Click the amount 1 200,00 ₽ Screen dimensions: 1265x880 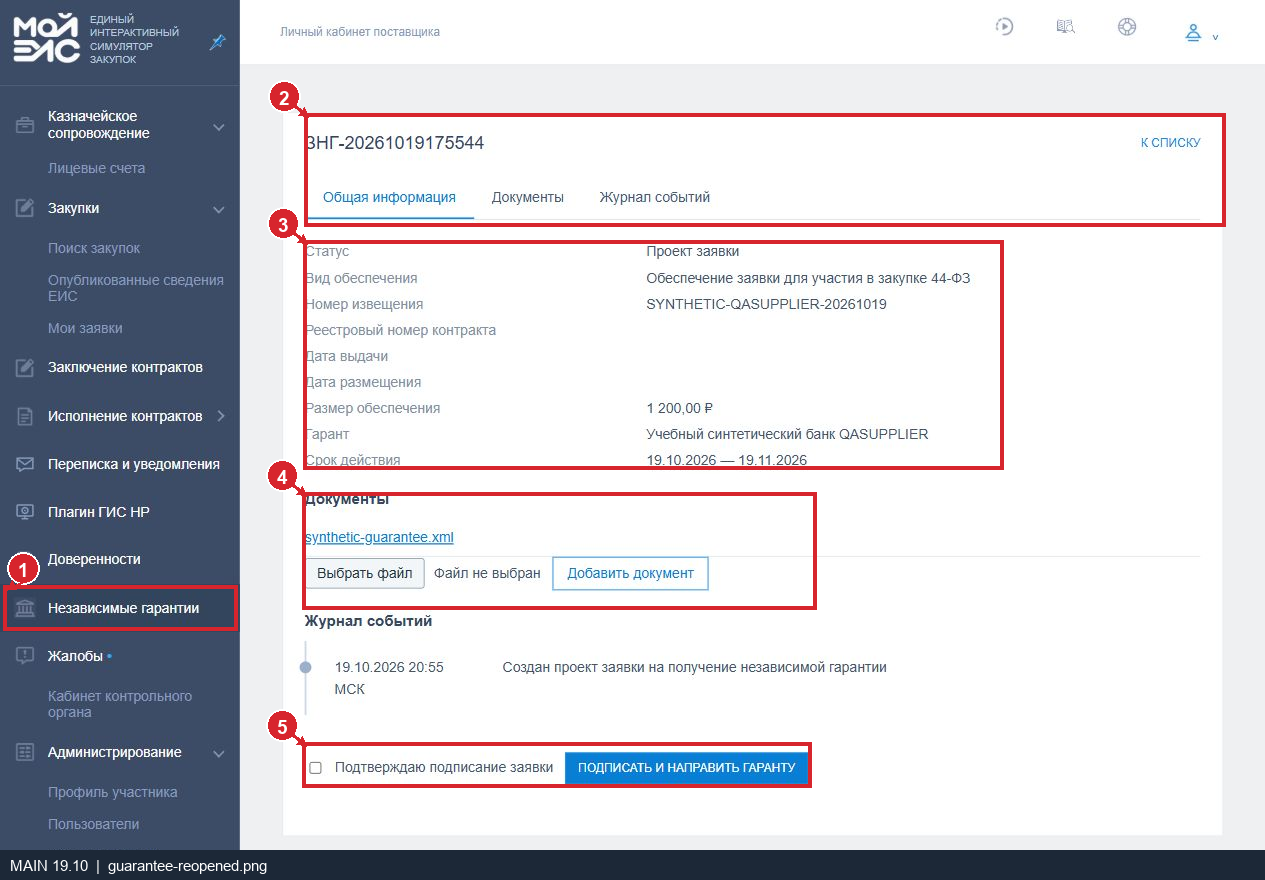[x=680, y=408]
